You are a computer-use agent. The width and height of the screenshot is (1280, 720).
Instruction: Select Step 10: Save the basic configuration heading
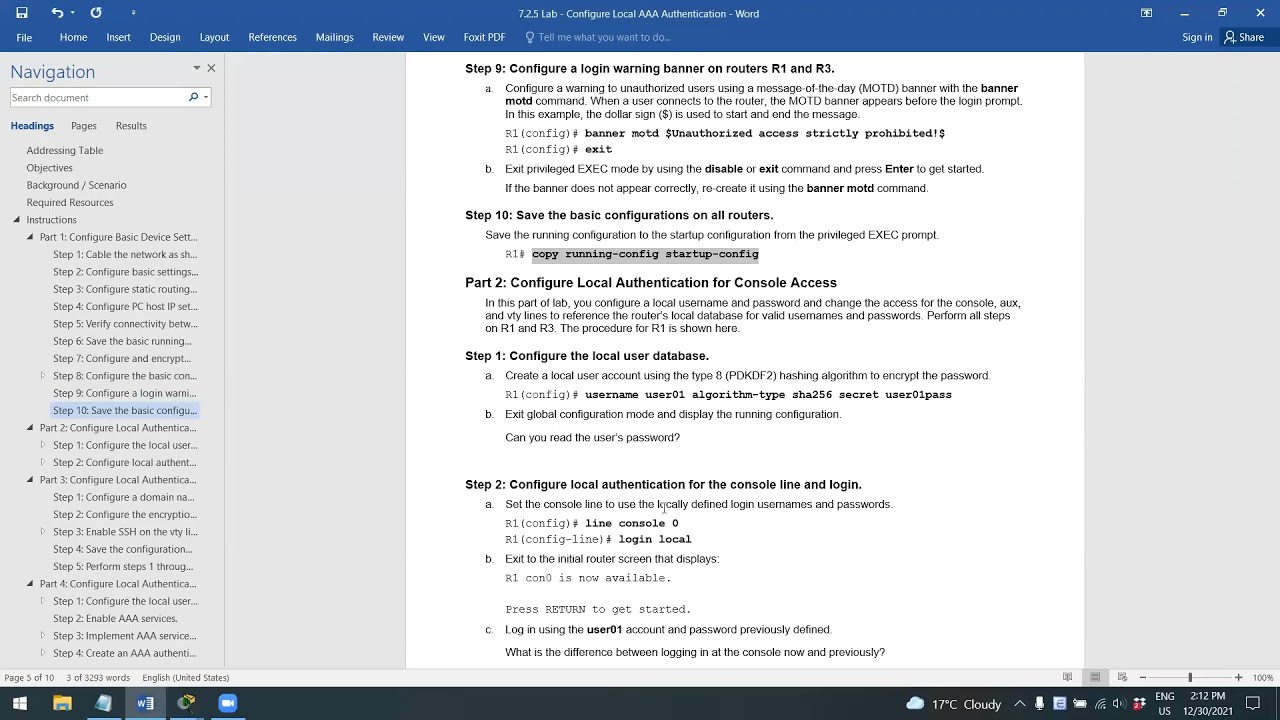point(125,410)
